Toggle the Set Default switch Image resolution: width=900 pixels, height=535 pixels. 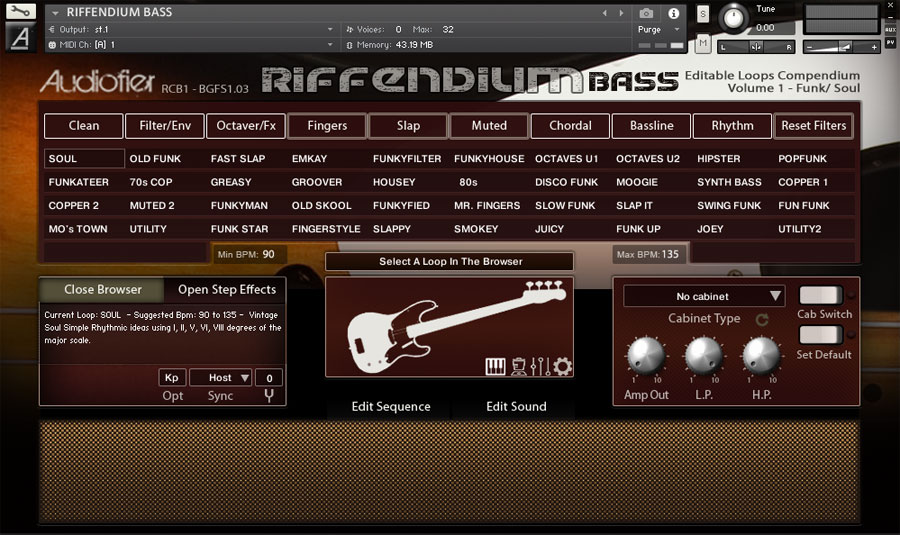click(820, 335)
